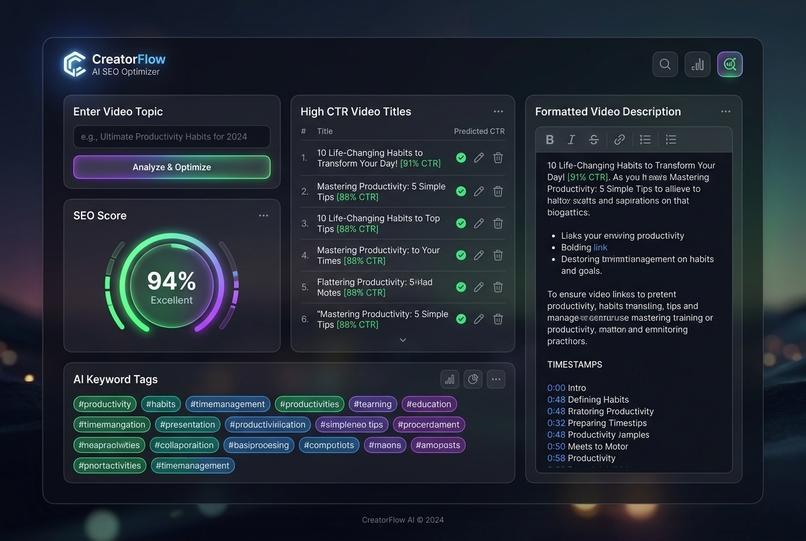Image resolution: width=806 pixels, height=541 pixels.
Task: Jump to 0:50 Meets to Motor timestamp
Action: (x=588, y=446)
